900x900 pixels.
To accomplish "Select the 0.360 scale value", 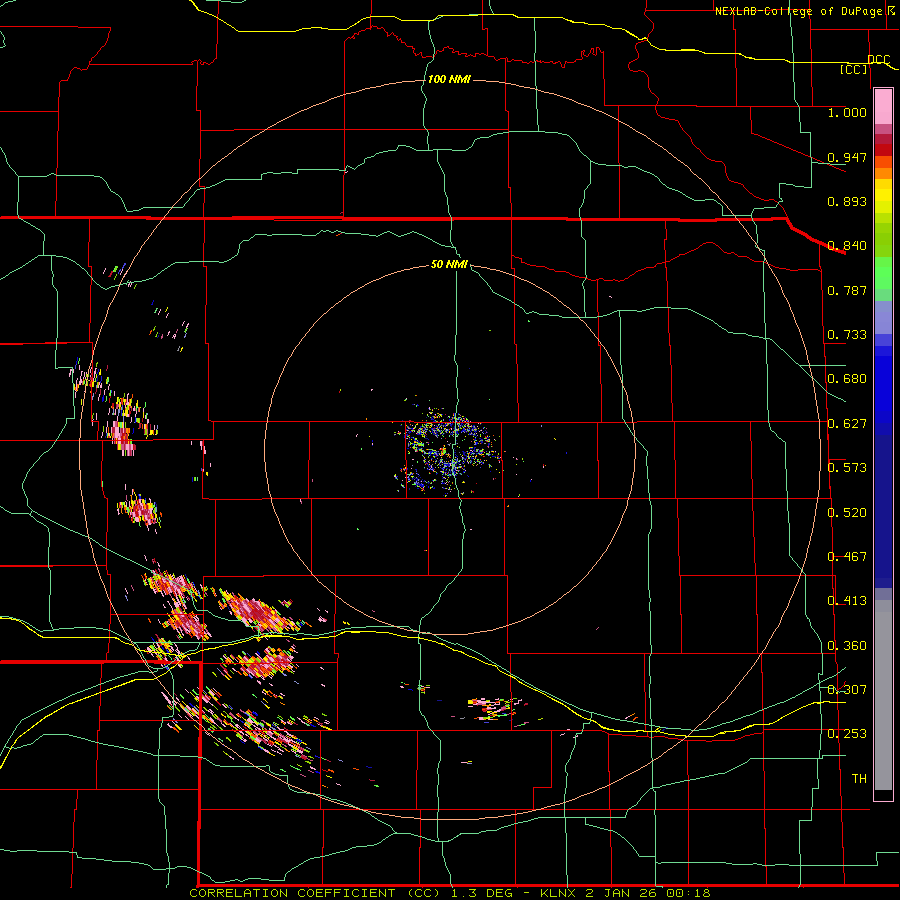I will [847, 646].
